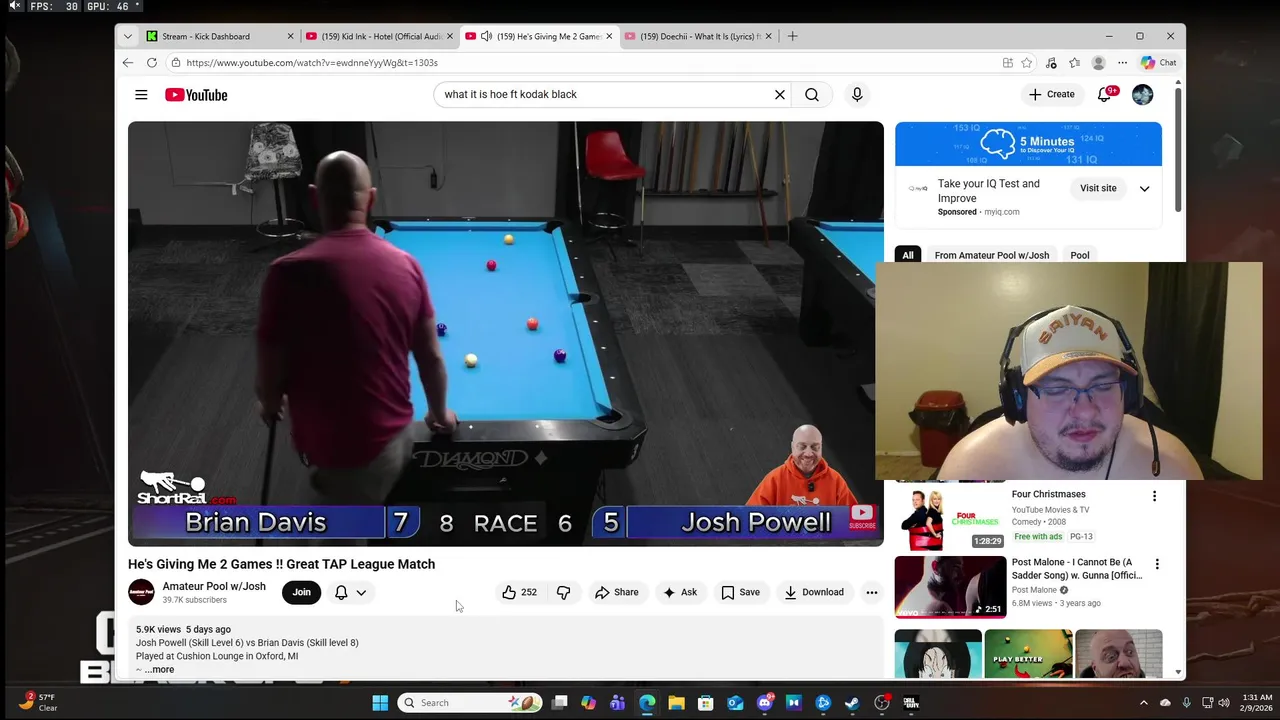Open Steam from the taskbar

(852, 703)
